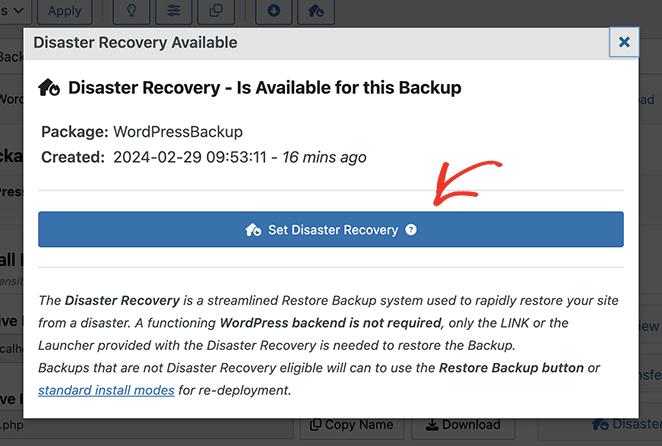Click the copy windows icon in toolbar
The height and width of the screenshot is (446, 662).
216,11
